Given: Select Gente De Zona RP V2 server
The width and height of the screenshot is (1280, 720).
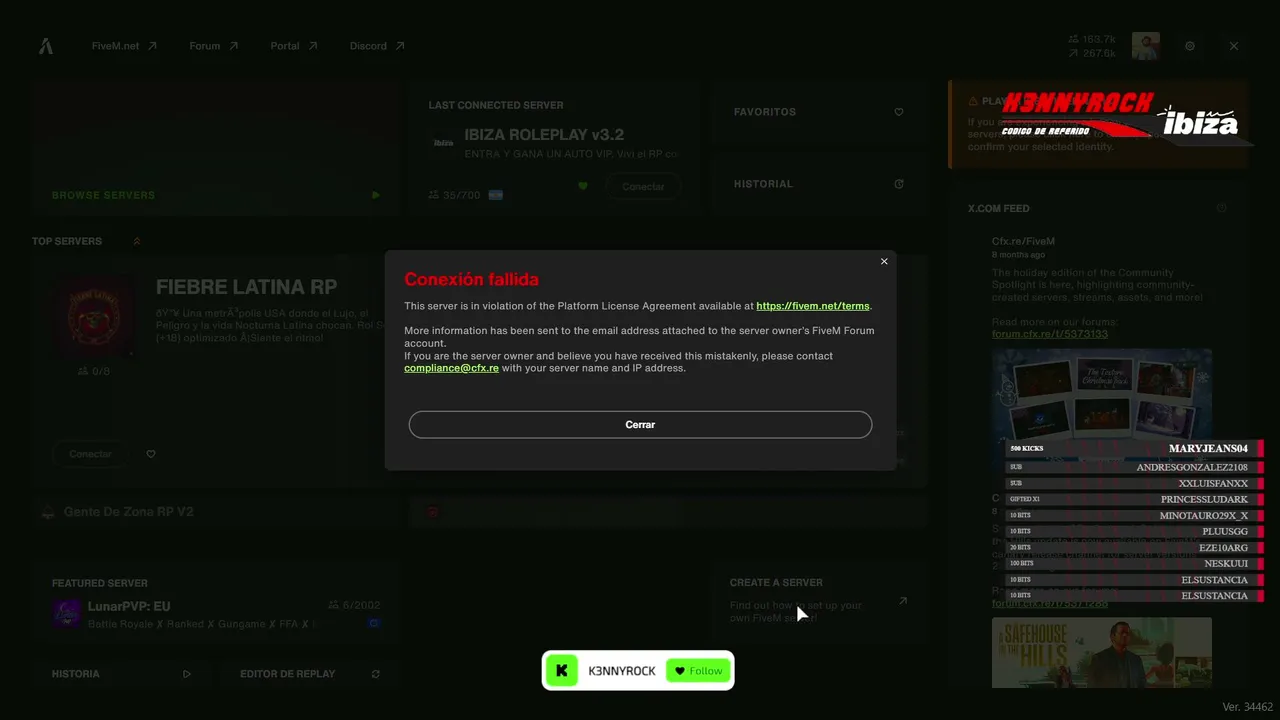Looking at the screenshot, I should coord(216,512).
